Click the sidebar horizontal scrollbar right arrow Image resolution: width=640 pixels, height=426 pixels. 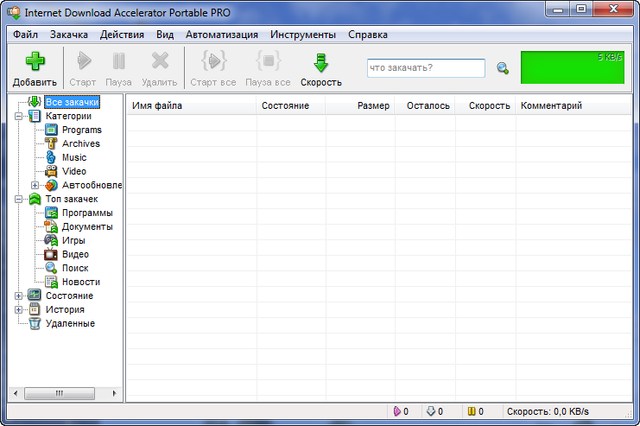click(116, 394)
